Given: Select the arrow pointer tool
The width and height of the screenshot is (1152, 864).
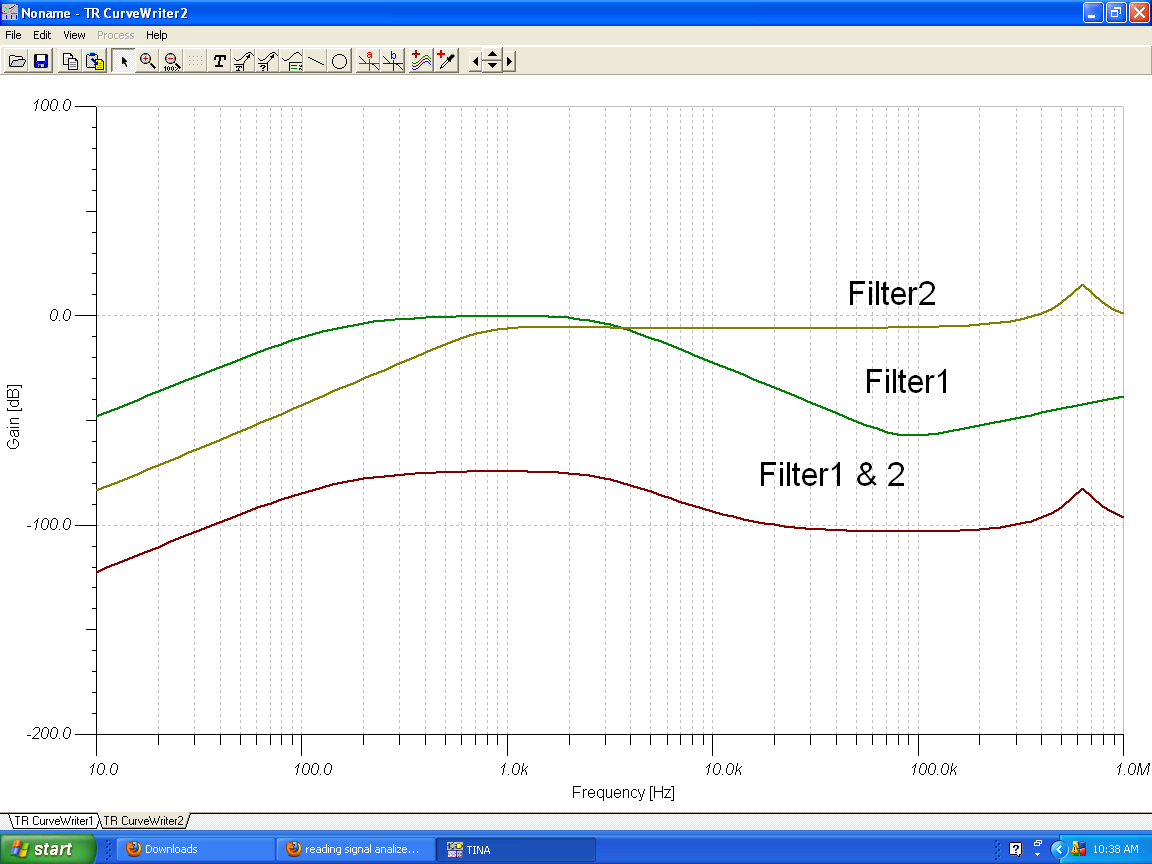Looking at the screenshot, I should tap(124, 61).
